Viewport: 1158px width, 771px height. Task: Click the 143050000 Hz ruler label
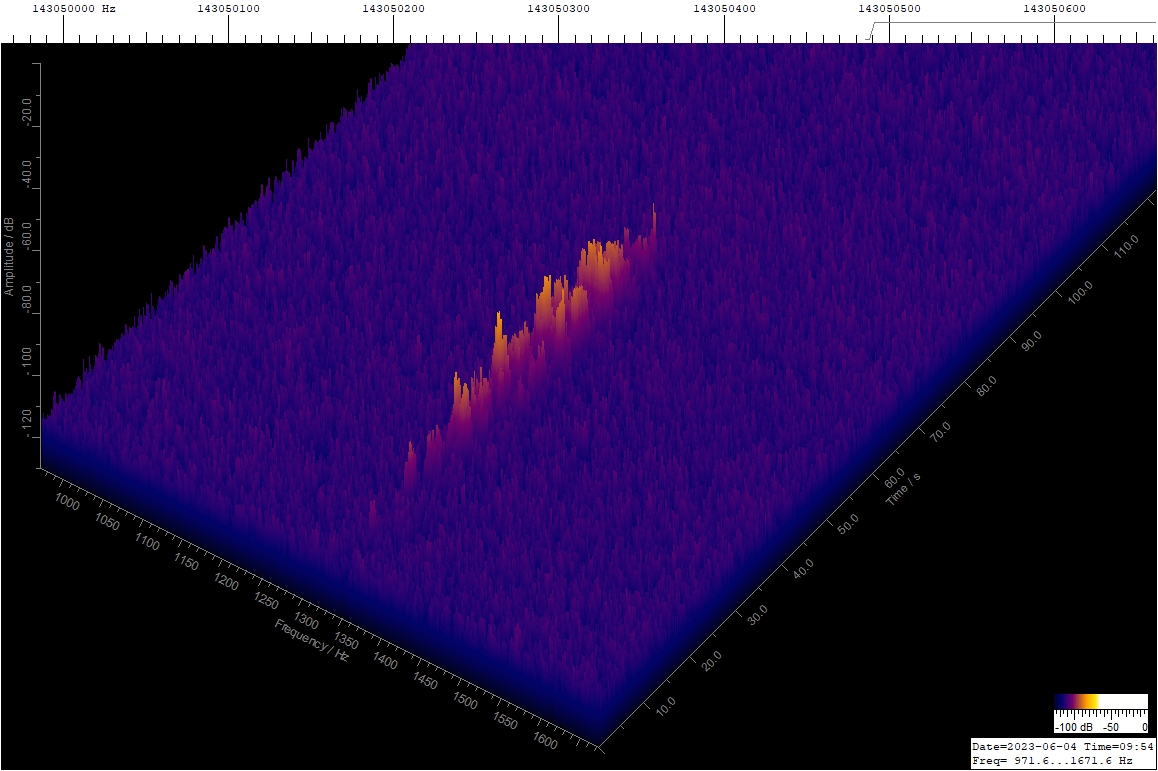point(74,9)
